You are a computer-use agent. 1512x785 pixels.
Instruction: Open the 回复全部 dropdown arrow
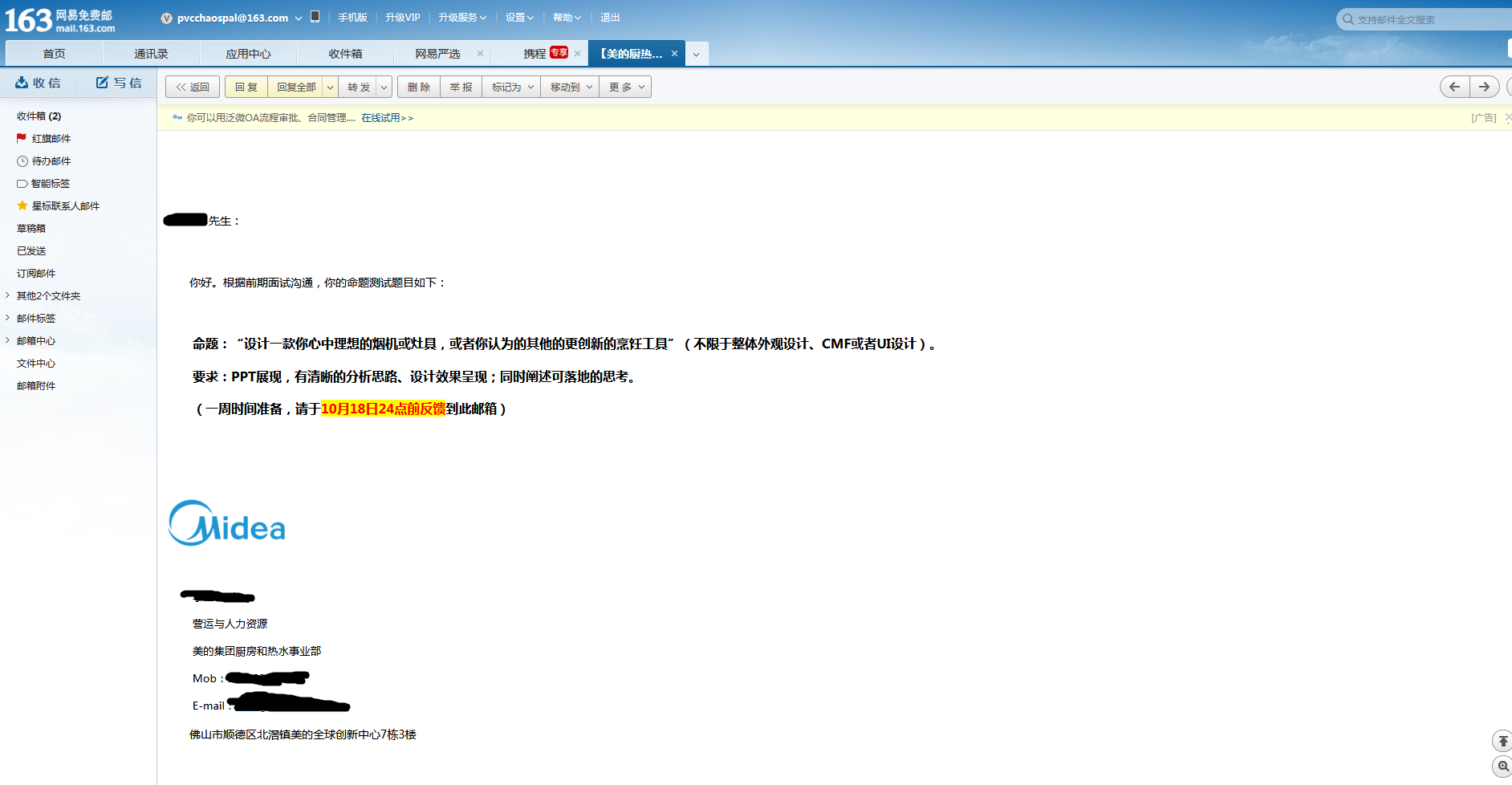pos(330,87)
